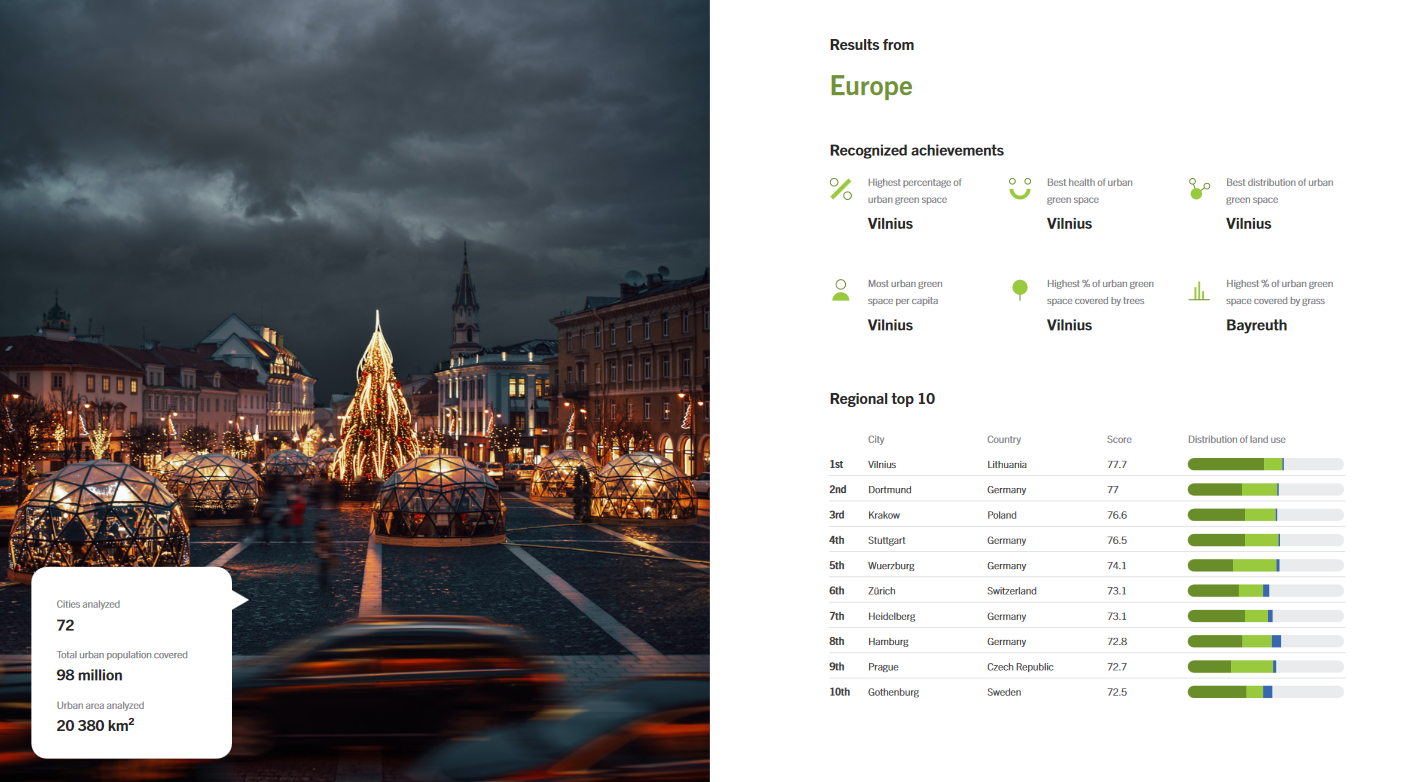Click the person icon for green space per capita
This screenshot has height=782, width=1414.
[840, 291]
